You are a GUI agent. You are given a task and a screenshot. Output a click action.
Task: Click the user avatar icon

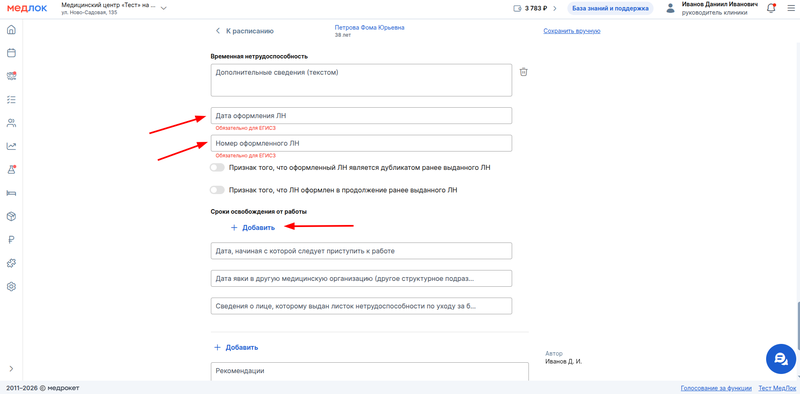670,8
